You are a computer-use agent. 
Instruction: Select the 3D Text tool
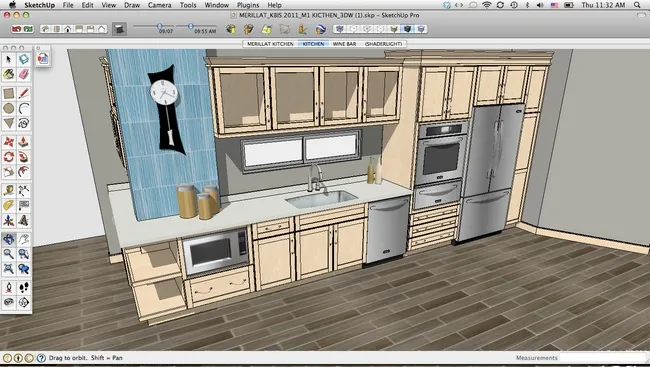24,221
